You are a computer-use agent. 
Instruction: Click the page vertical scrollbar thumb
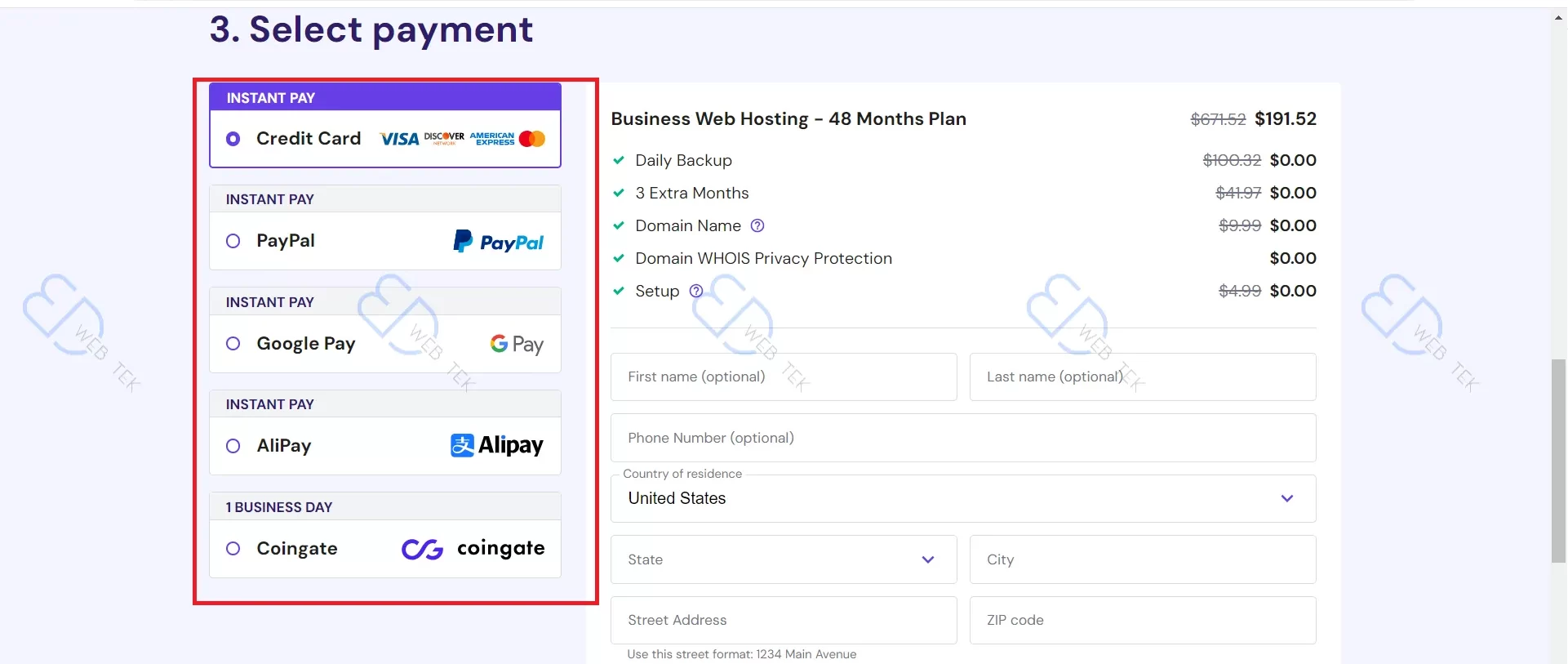(1559, 461)
